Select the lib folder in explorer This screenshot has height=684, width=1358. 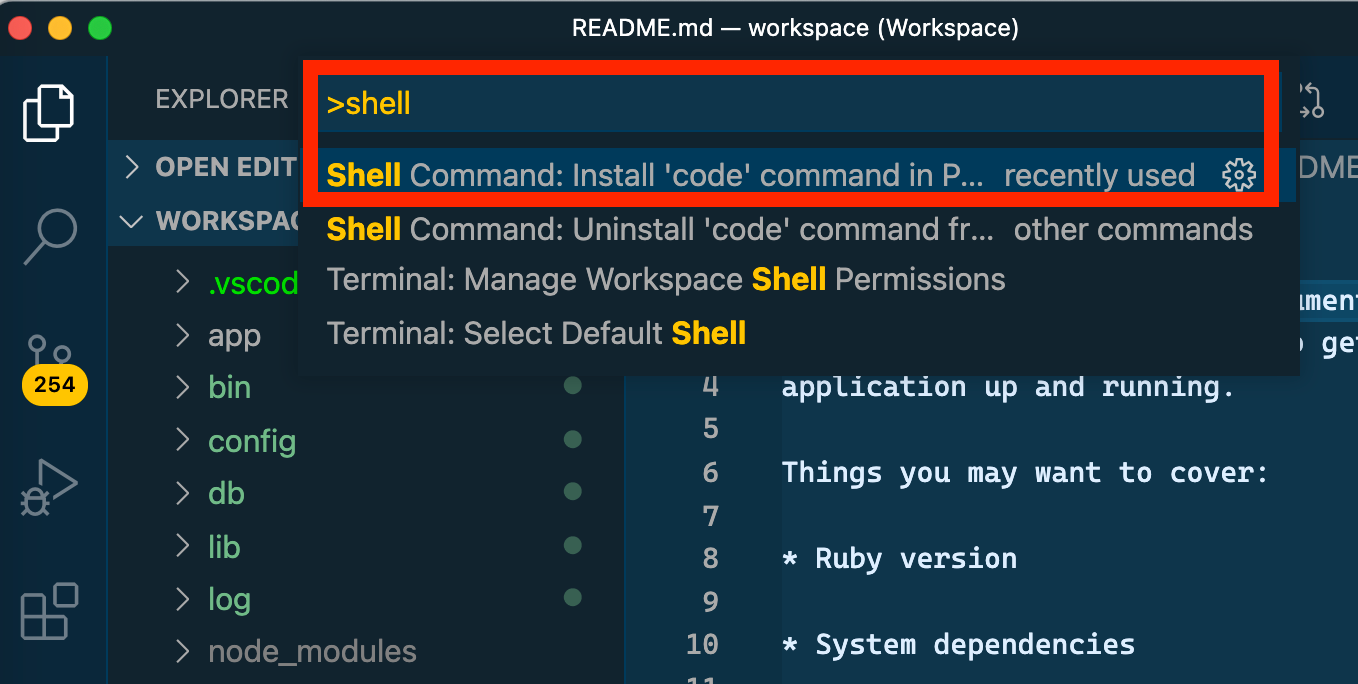point(224,546)
